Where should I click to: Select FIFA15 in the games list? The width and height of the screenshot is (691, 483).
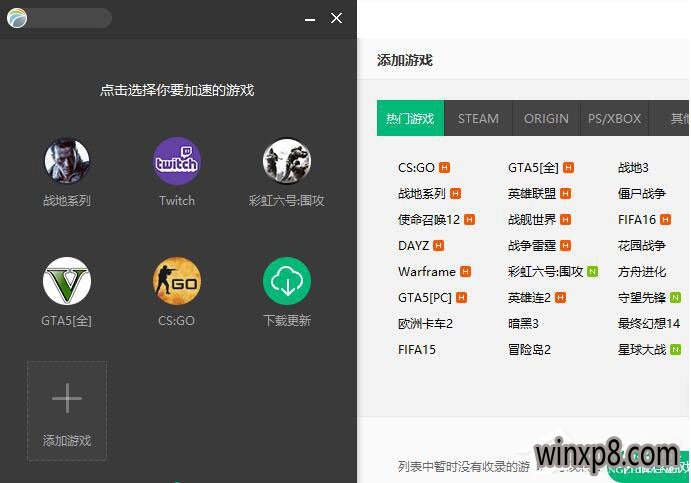pos(416,349)
